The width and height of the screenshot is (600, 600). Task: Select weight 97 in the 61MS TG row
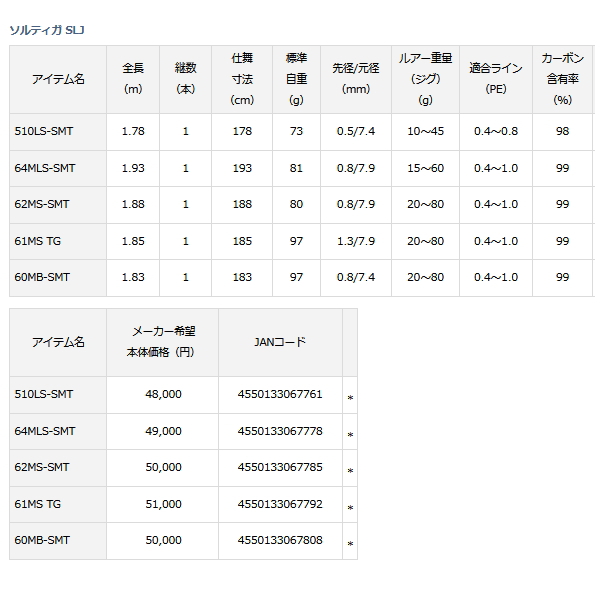tap(296, 241)
